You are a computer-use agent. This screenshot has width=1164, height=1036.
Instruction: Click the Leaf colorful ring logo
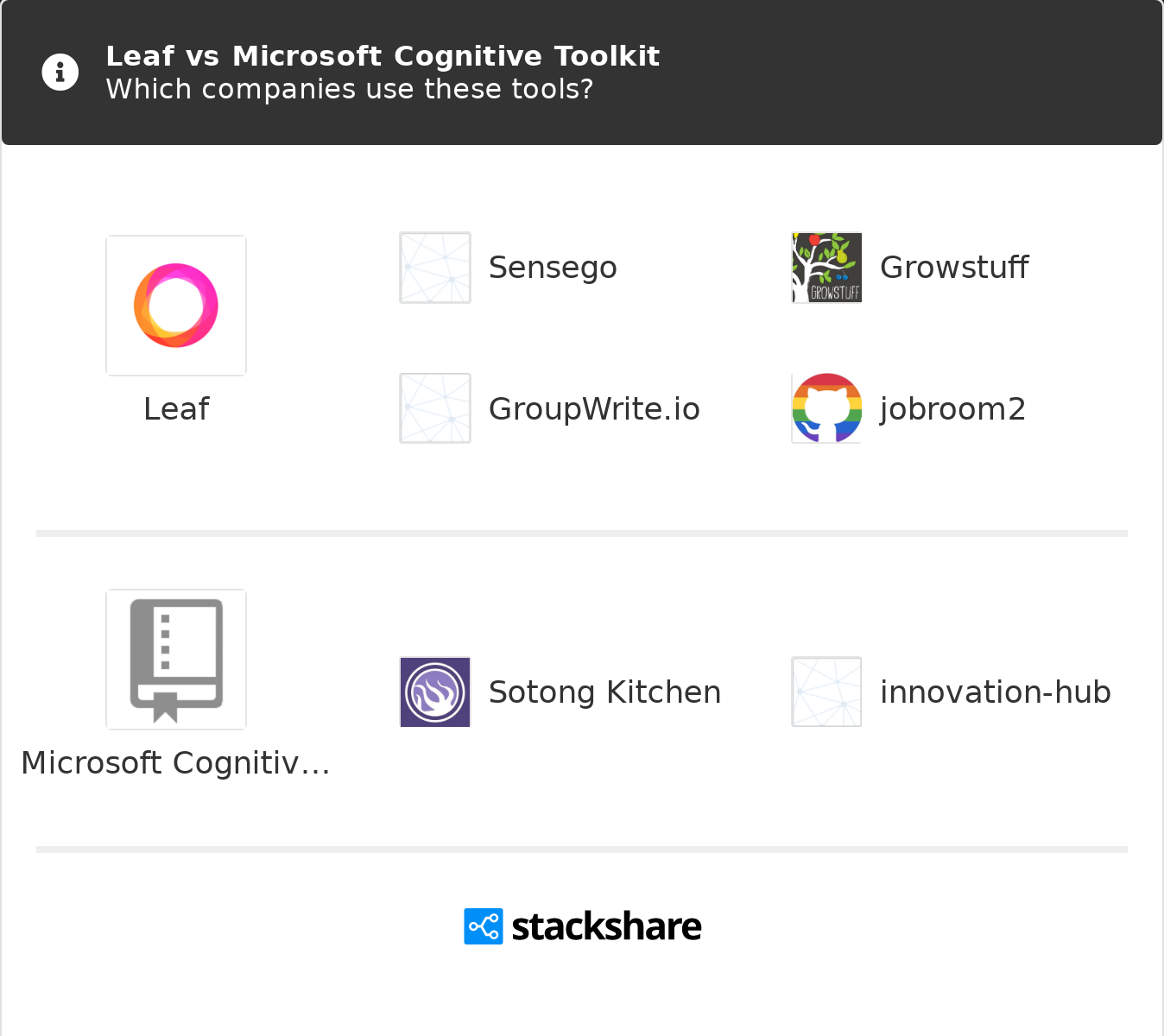[x=176, y=306]
